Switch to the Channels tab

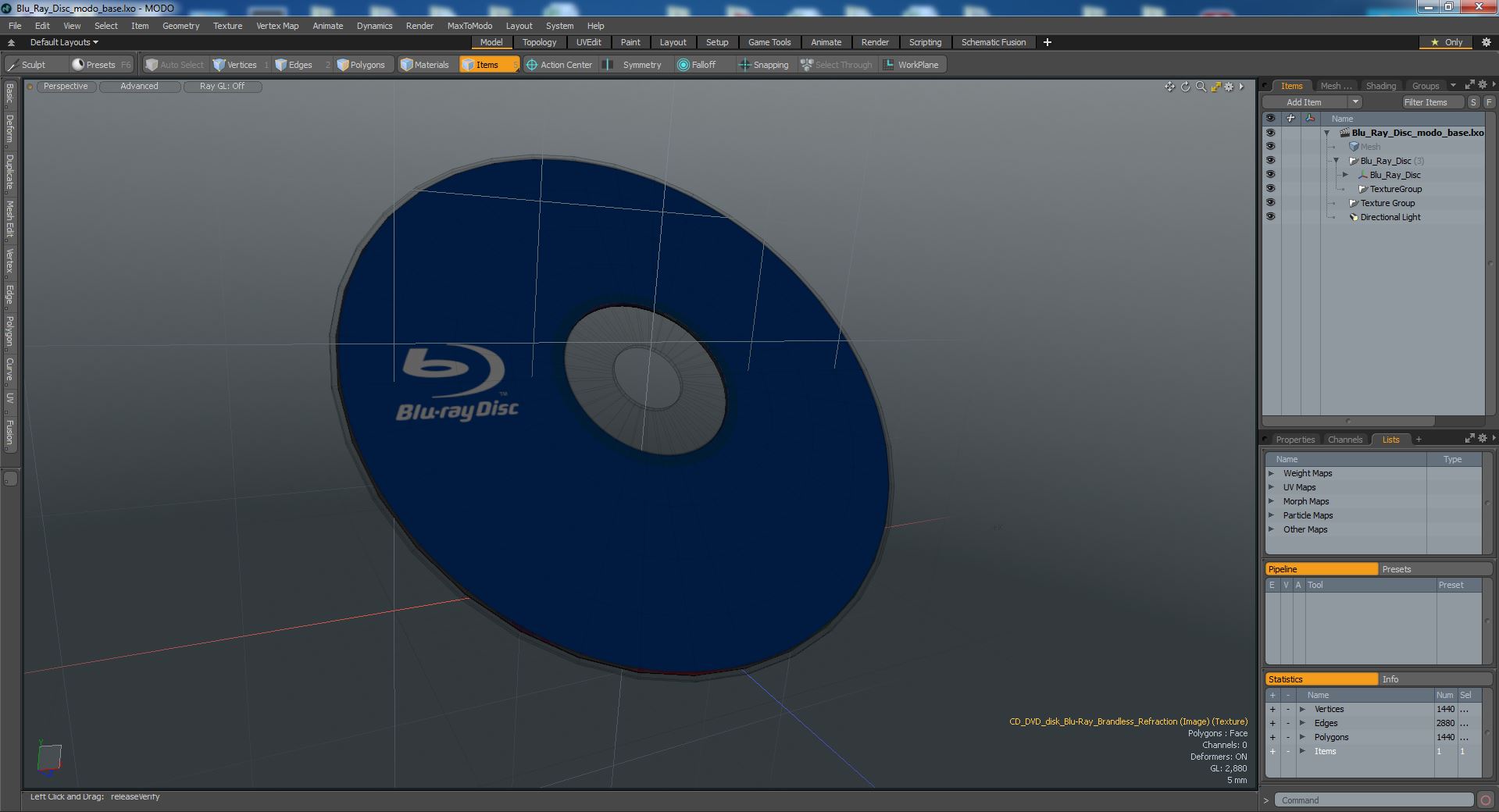(1344, 440)
